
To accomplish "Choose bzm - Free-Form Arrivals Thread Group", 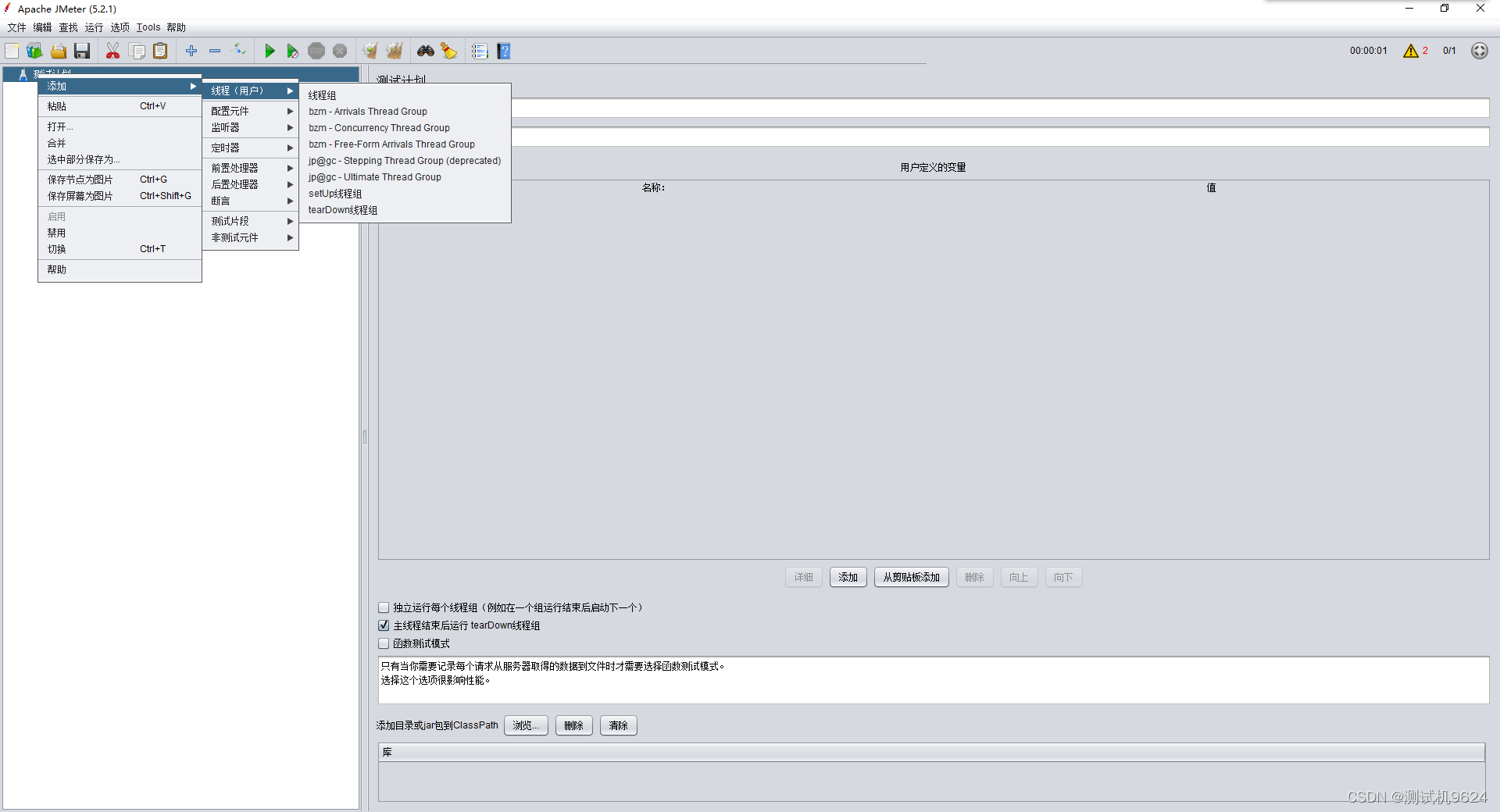I will (405, 144).
